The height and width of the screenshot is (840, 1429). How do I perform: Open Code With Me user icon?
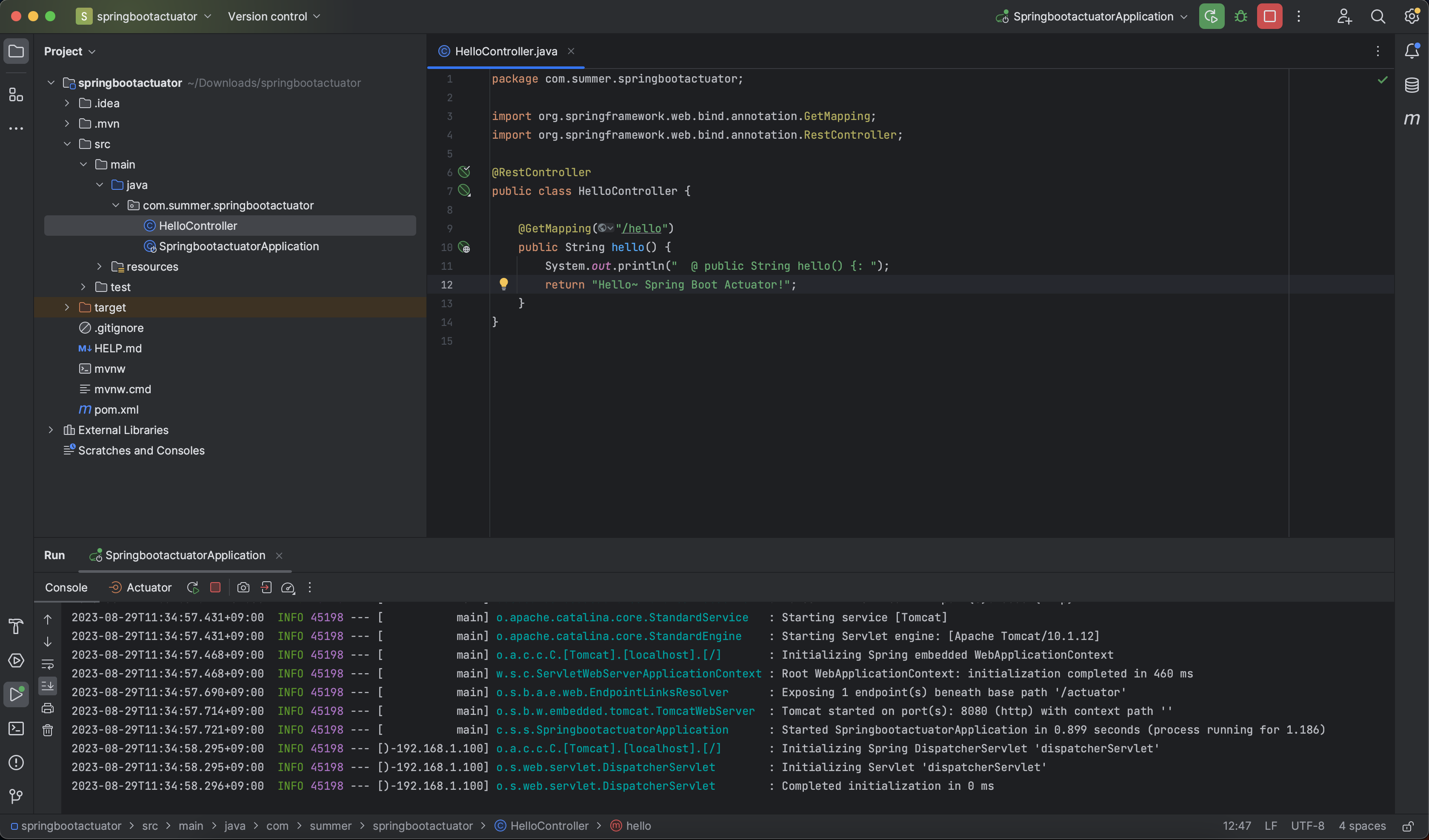[x=1344, y=17]
